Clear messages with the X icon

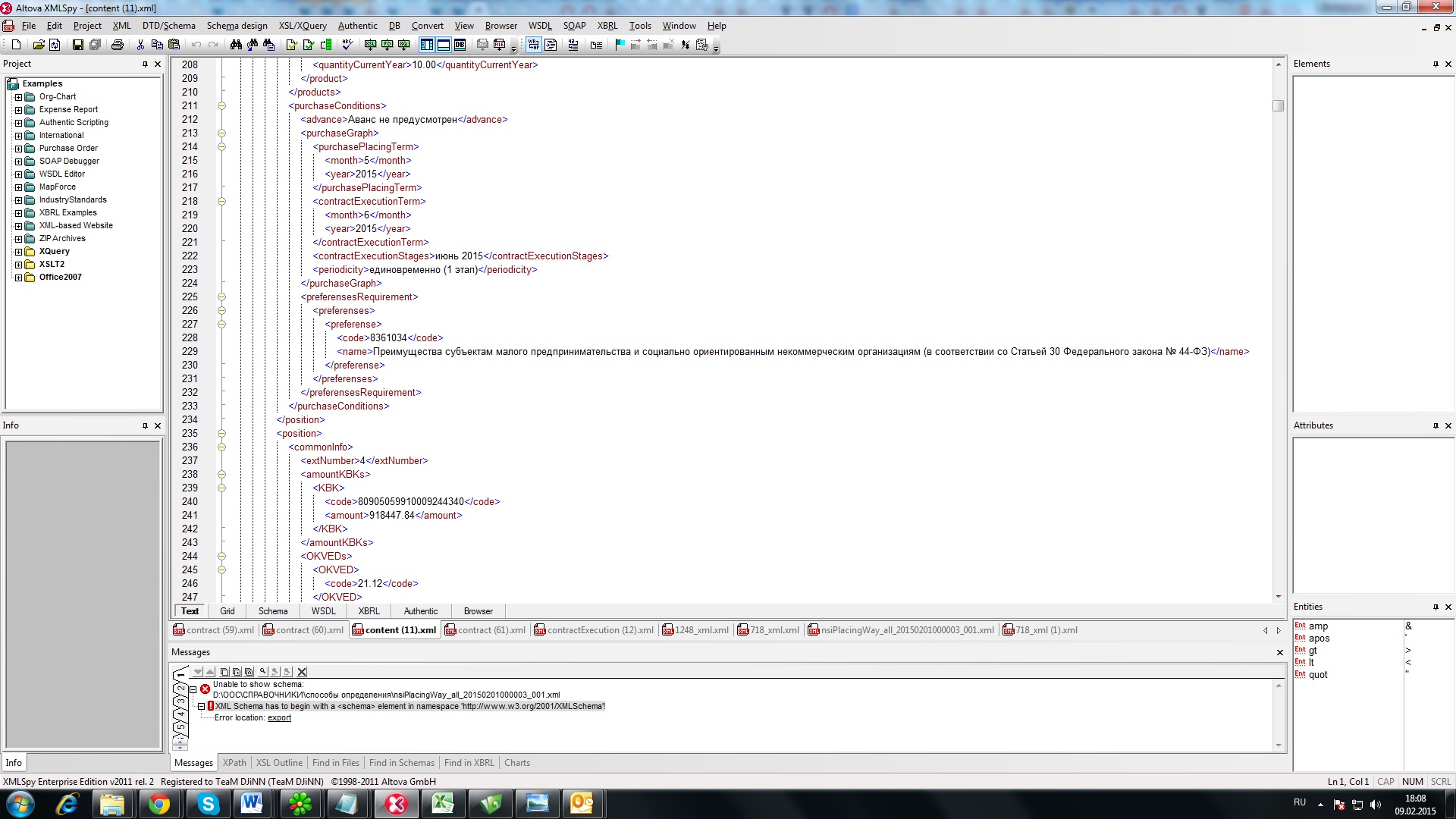302,672
